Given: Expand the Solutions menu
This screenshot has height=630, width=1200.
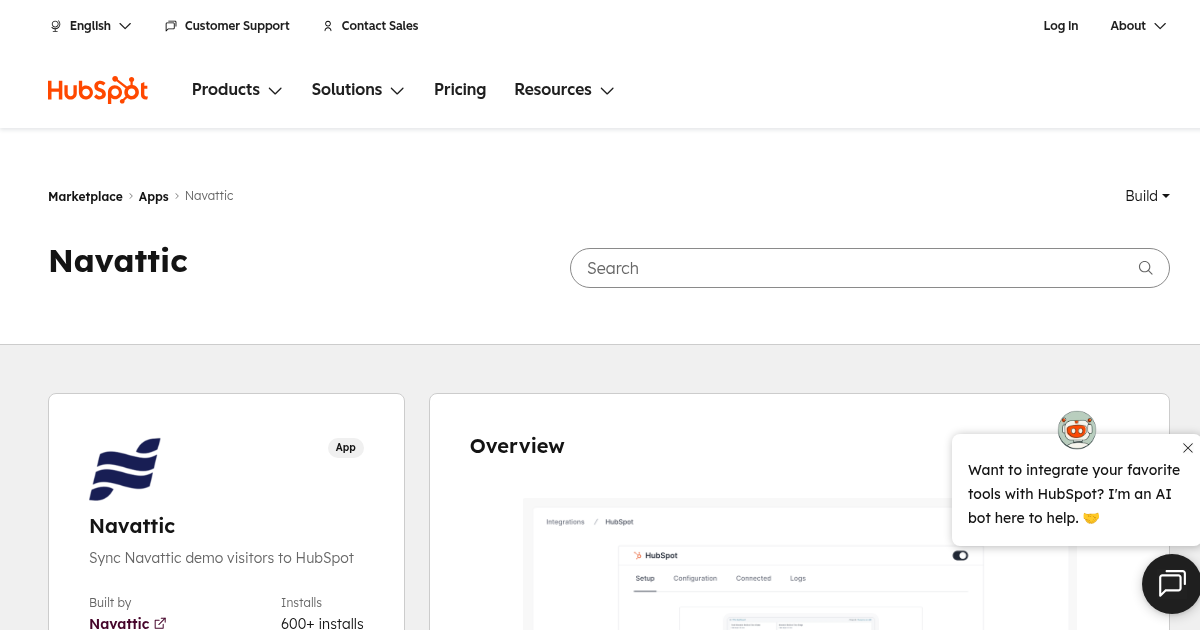Looking at the screenshot, I should point(358,90).
